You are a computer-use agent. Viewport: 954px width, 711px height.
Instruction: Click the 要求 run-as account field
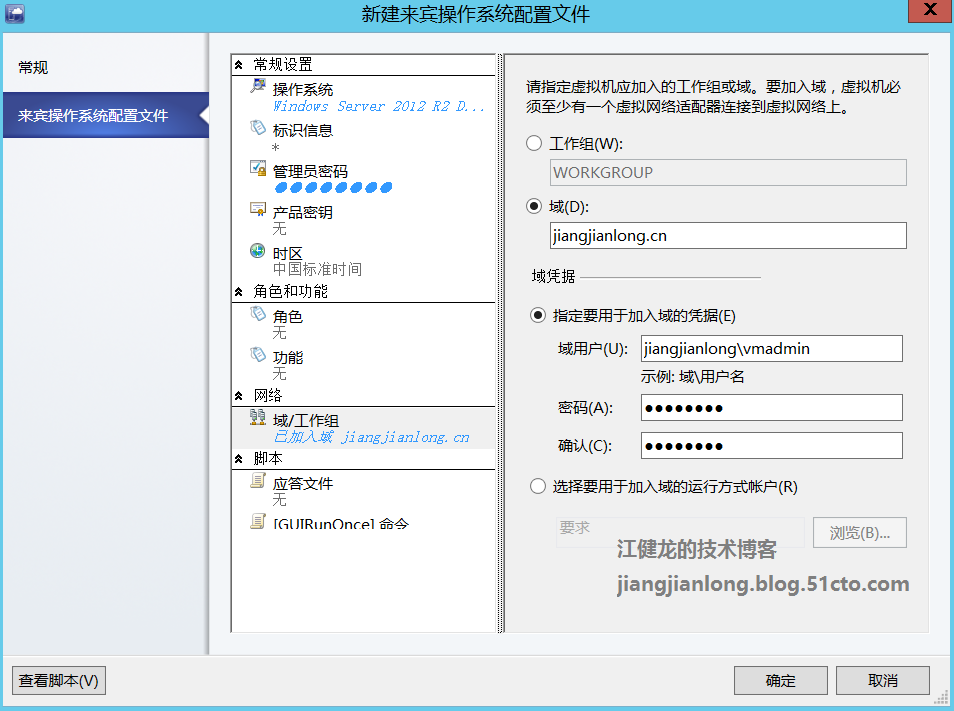[x=680, y=533]
